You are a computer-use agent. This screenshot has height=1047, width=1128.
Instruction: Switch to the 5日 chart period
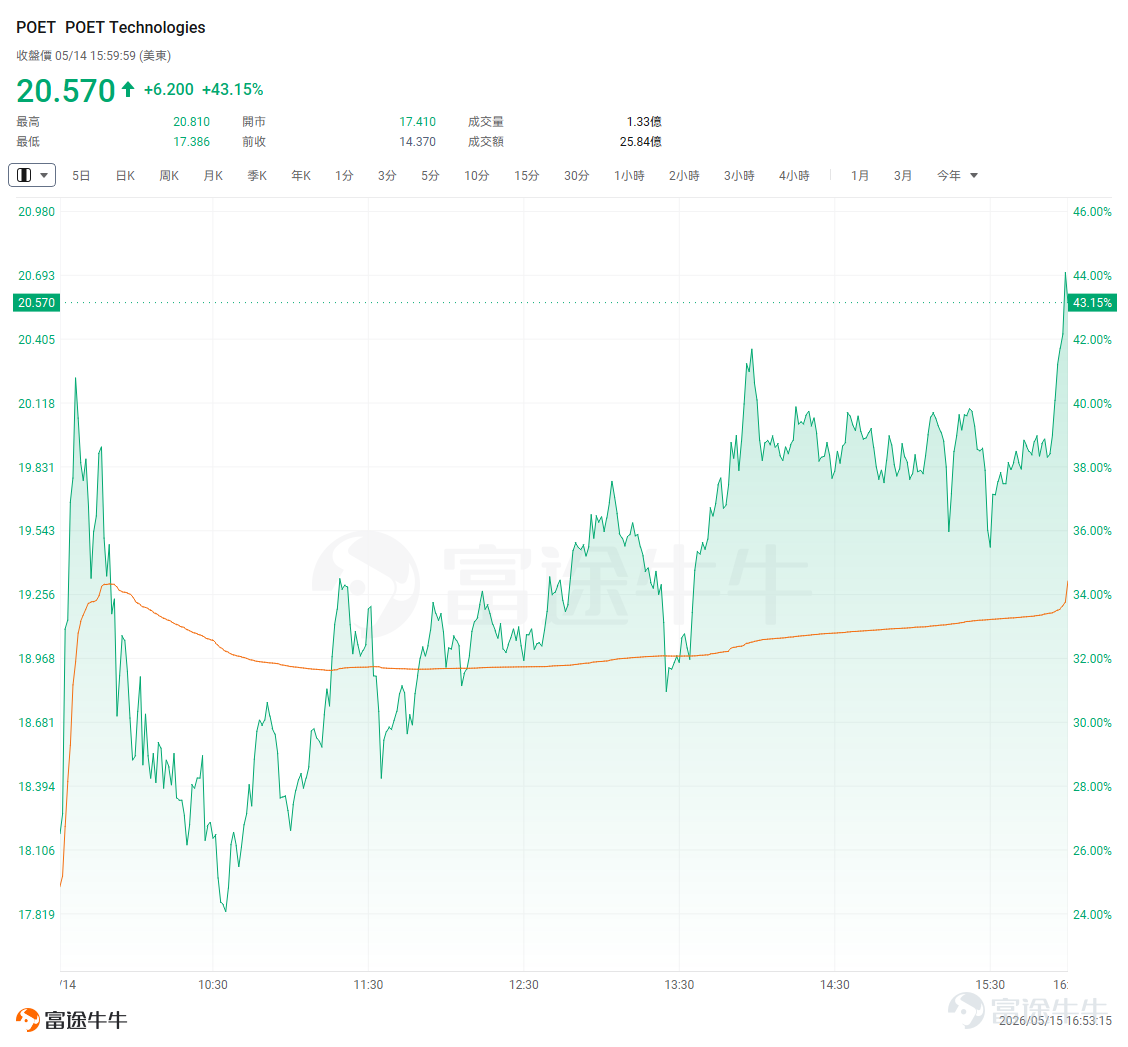(x=81, y=176)
